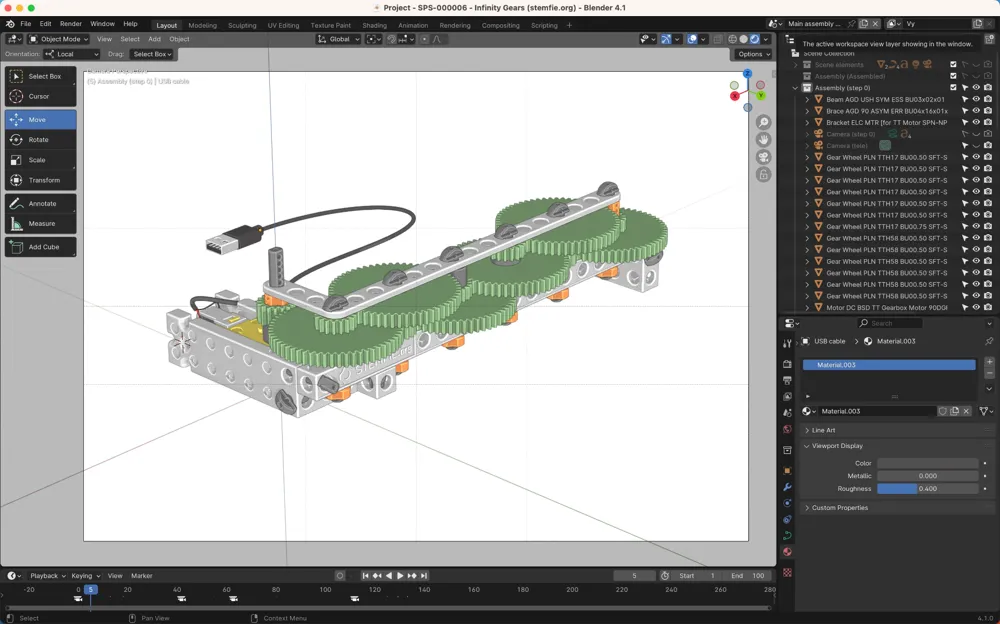
Task: Select the Cursor tool
Action: point(40,97)
